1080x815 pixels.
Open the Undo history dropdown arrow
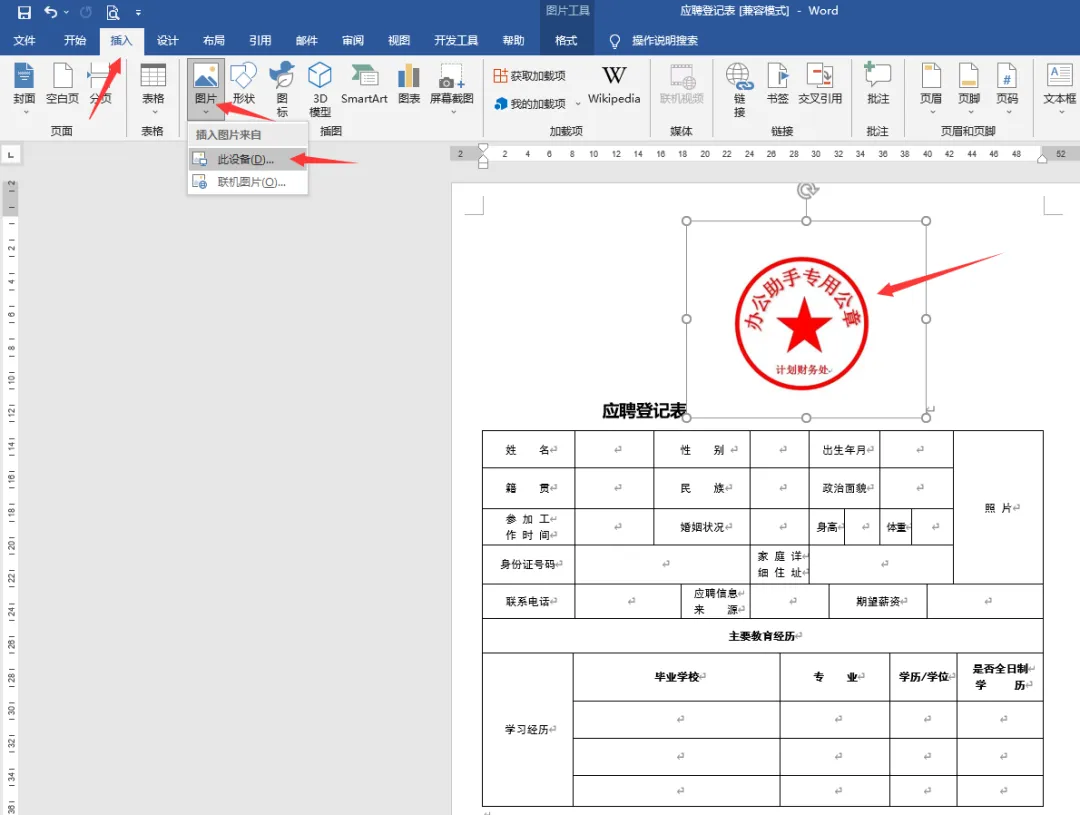click(x=66, y=12)
